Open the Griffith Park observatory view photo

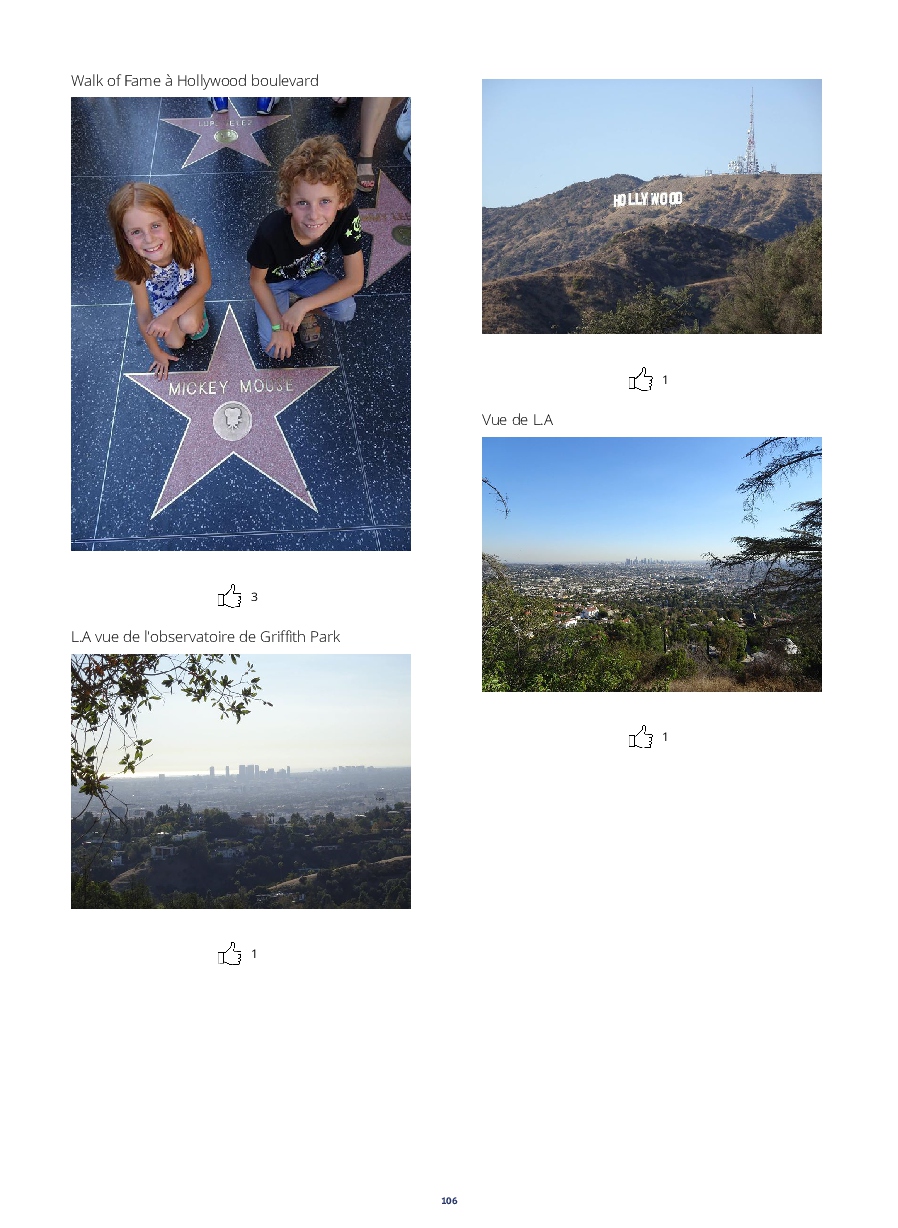click(x=241, y=781)
